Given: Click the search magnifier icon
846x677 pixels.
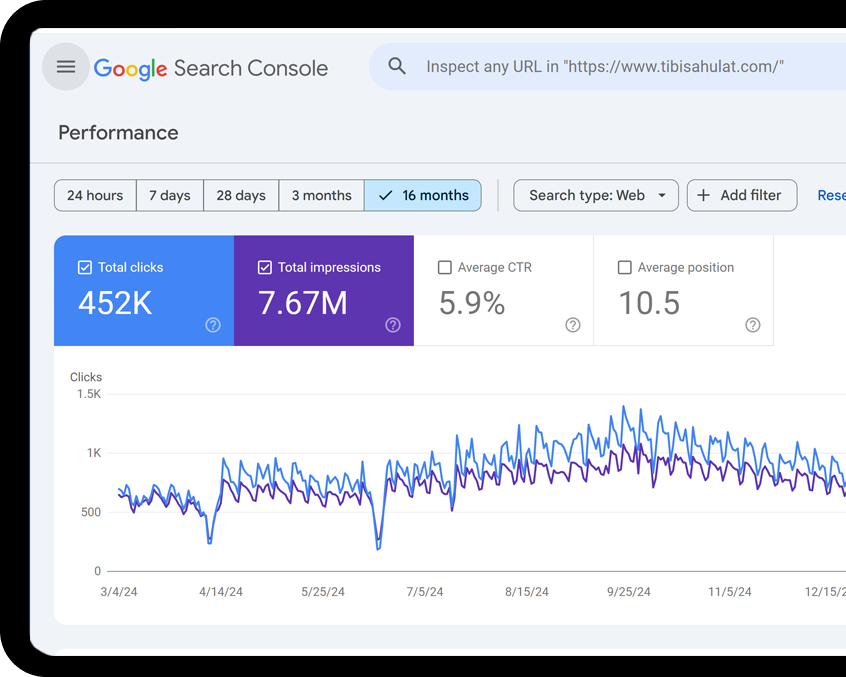Looking at the screenshot, I should click(397, 67).
